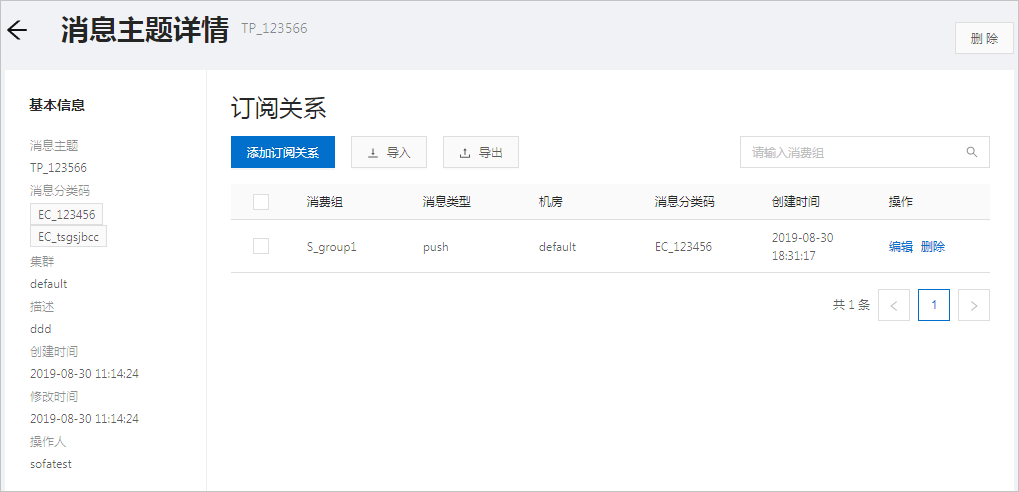Click the 机房 column header
Viewport: 1019px width, 492px height.
point(550,202)
